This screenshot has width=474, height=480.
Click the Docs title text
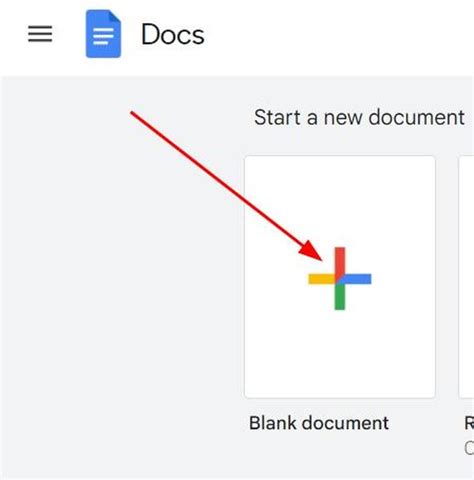coord(173,34)
